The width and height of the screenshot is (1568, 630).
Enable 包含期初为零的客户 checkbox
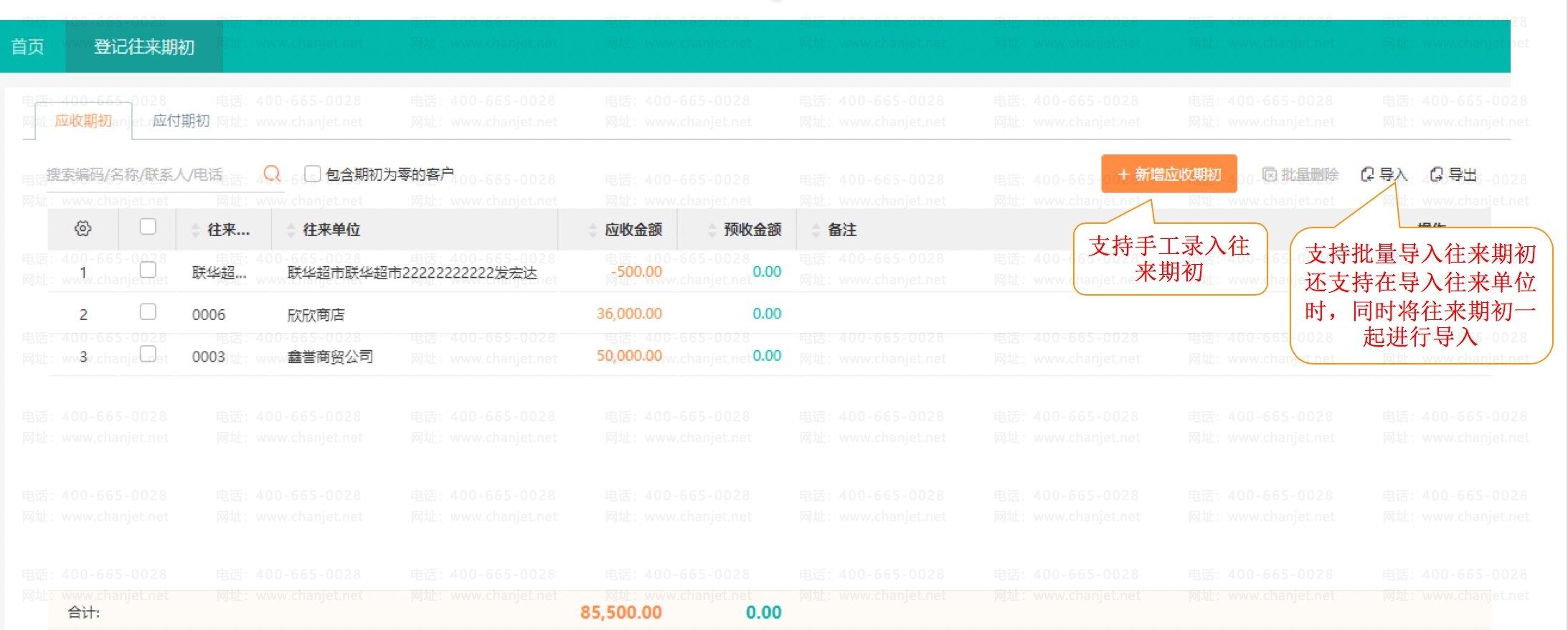tap(312, 174)
